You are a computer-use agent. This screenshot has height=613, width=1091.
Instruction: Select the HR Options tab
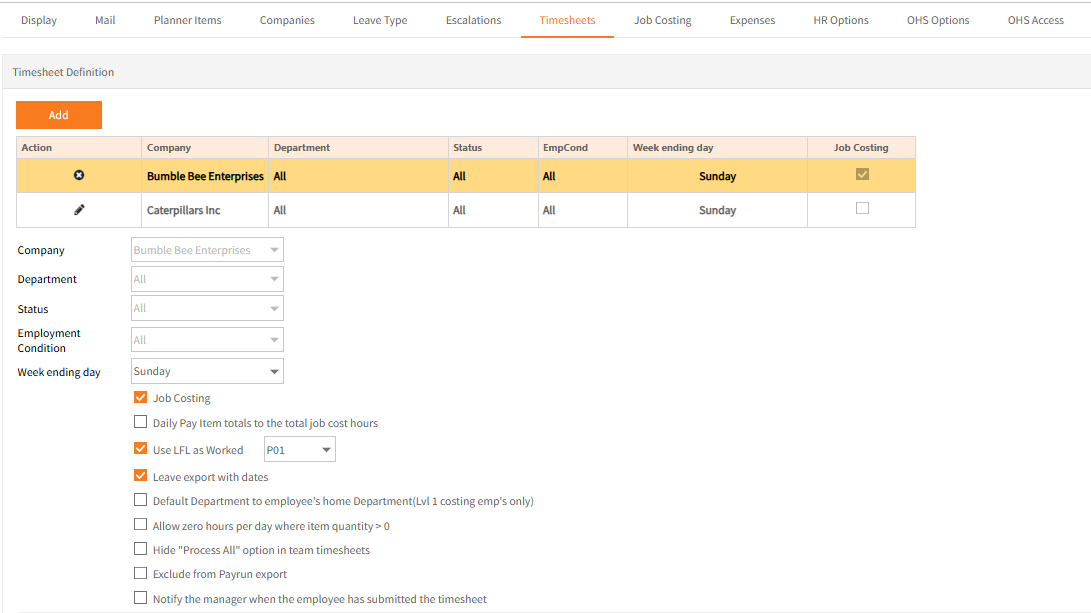[841, 20]
